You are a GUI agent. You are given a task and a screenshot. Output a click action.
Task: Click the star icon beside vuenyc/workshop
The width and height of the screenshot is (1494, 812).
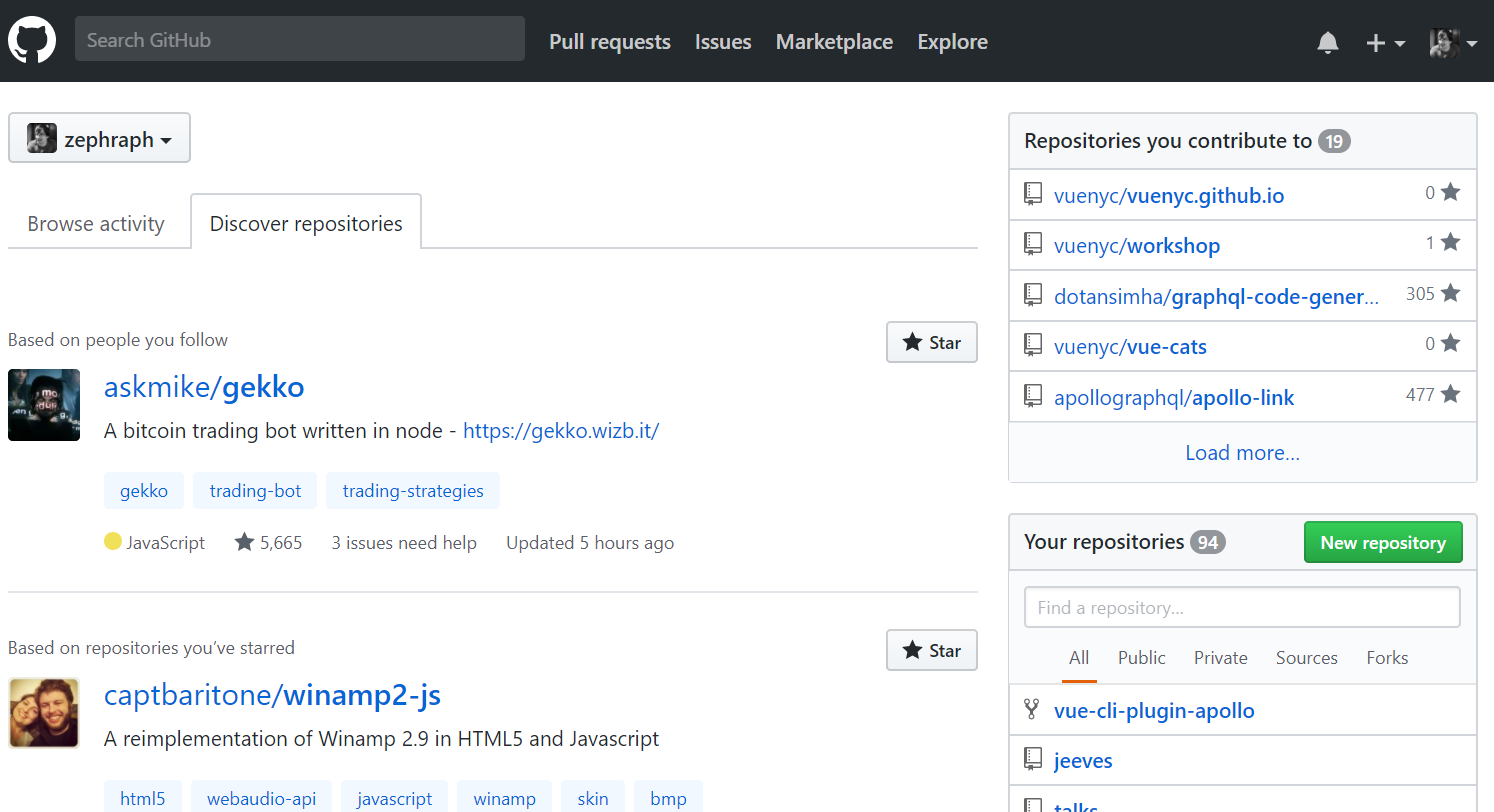(1450, 243)
